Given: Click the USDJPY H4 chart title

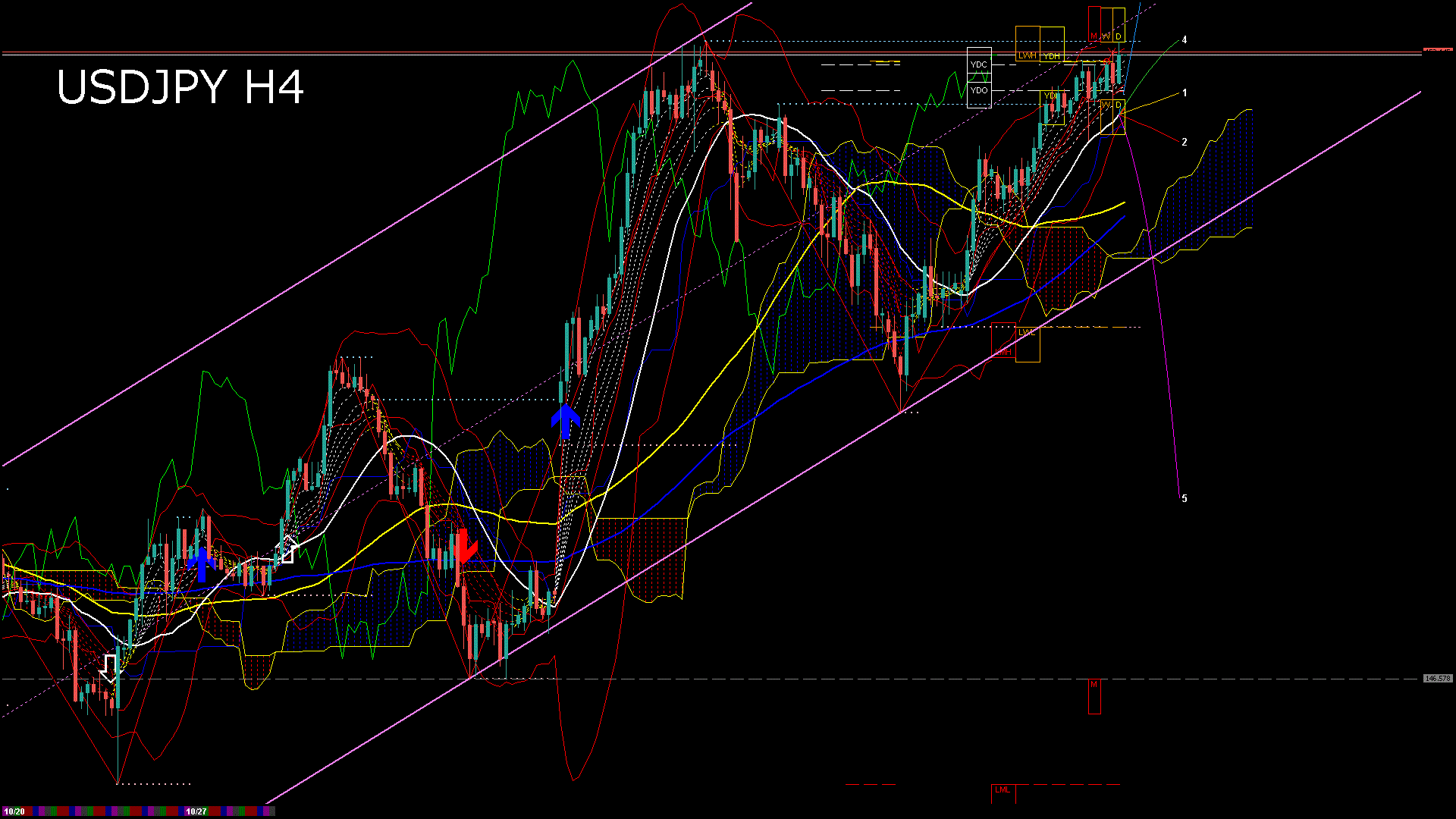Looking at the screenshot, I should (180, 87).
